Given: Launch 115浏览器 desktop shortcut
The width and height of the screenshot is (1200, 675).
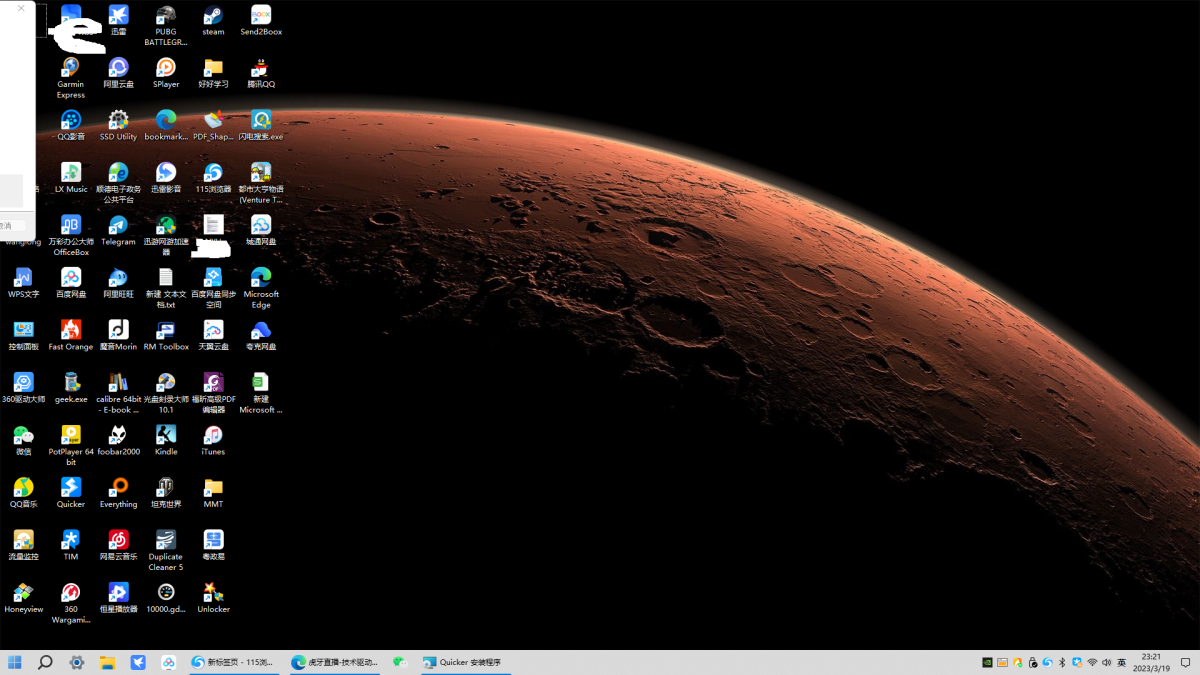Looking at the screenshot, I should [213, 178].
